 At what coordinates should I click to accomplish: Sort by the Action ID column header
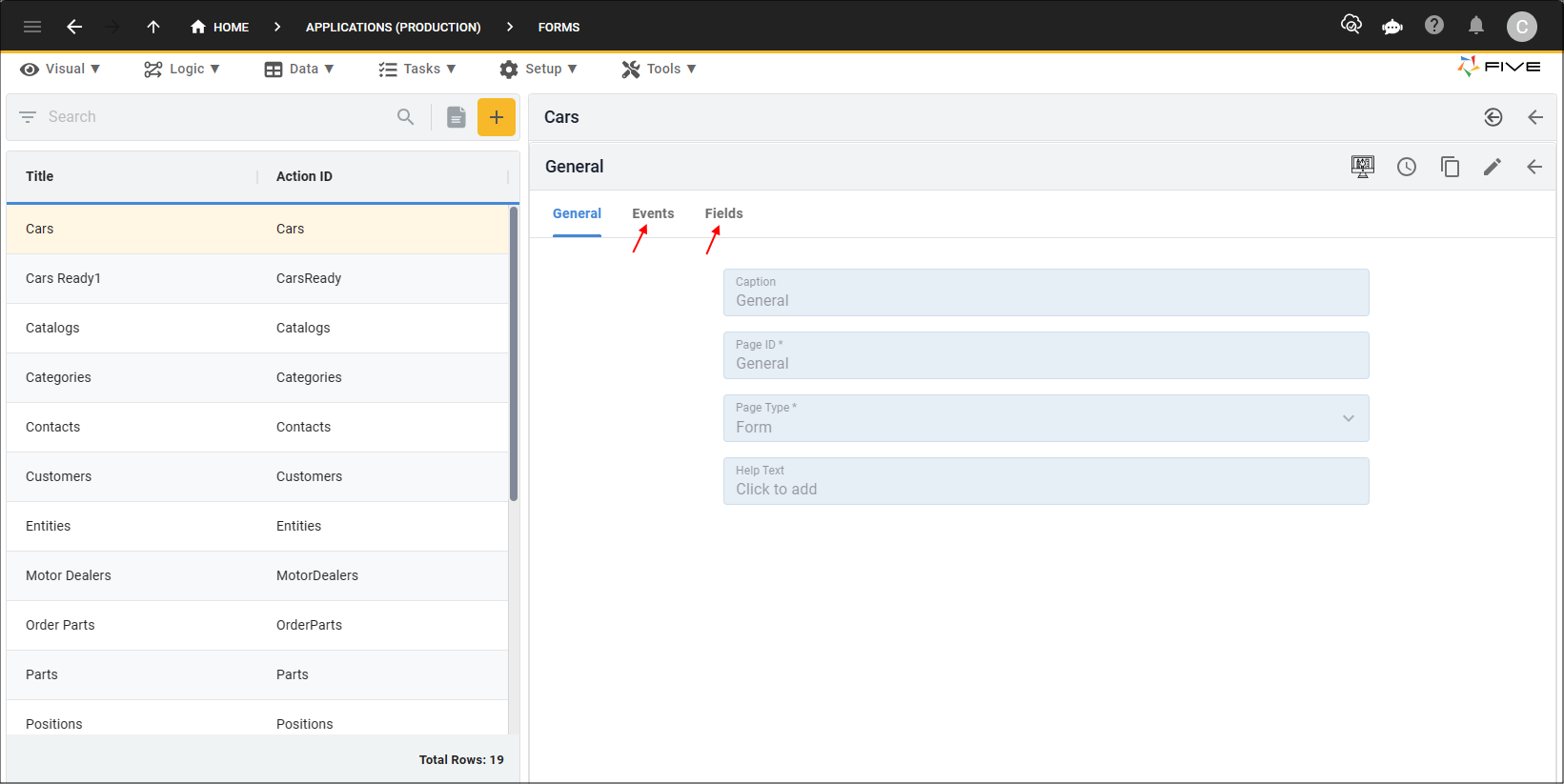[x=304, y=176]
